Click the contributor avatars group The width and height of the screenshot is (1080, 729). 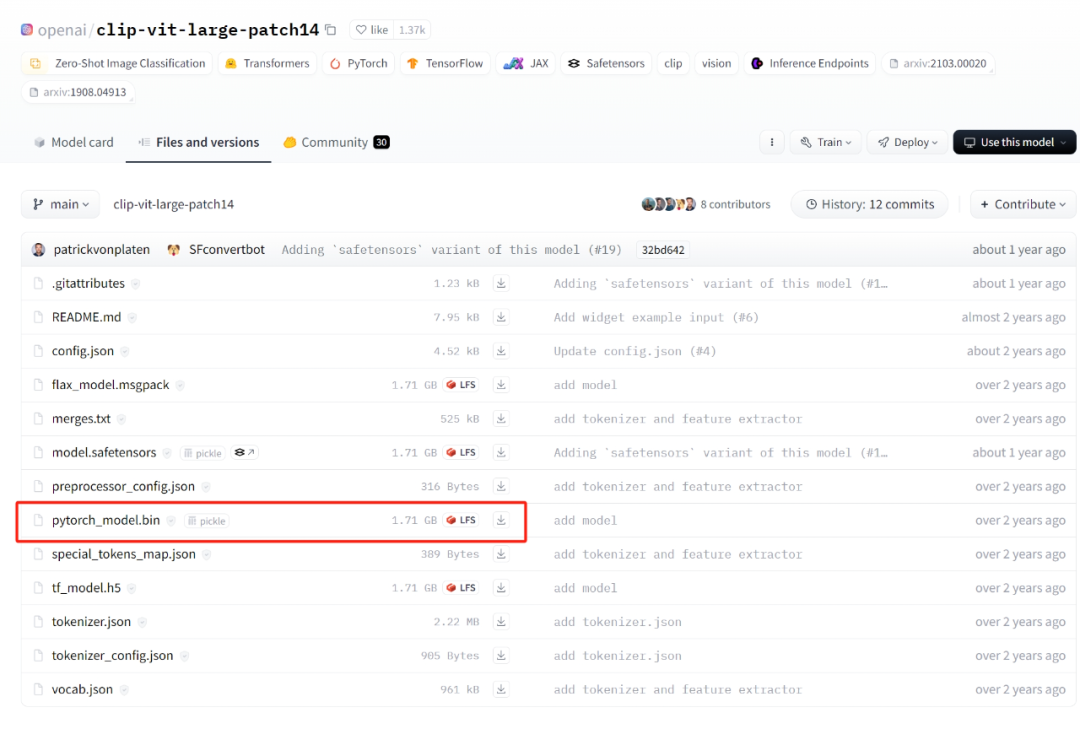point(668,204)
